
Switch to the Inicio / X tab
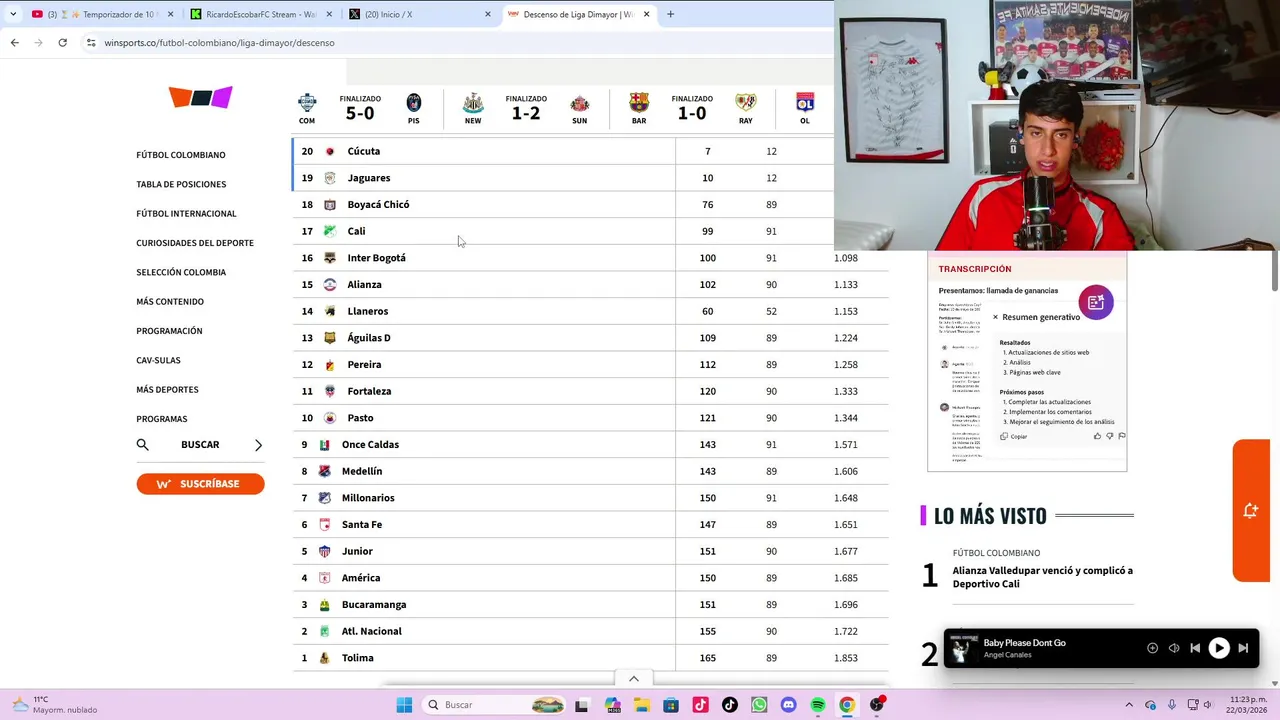420,14
